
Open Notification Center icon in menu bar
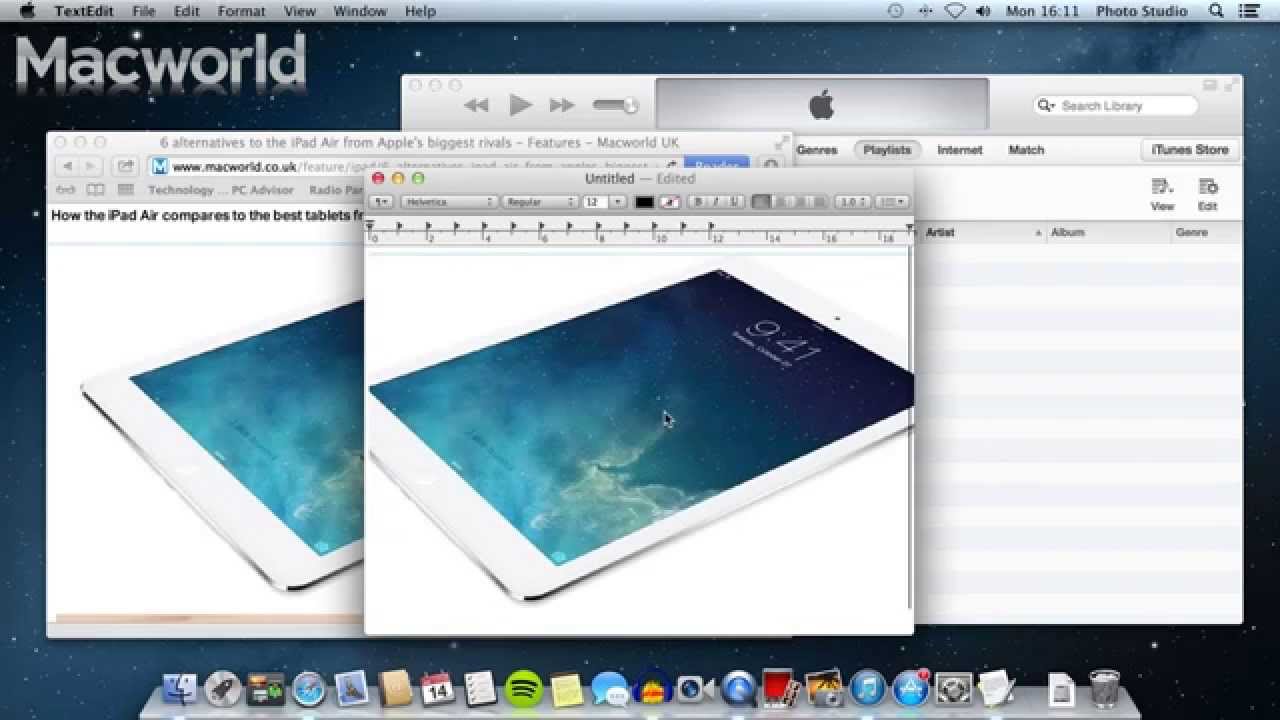[1248, 11]
